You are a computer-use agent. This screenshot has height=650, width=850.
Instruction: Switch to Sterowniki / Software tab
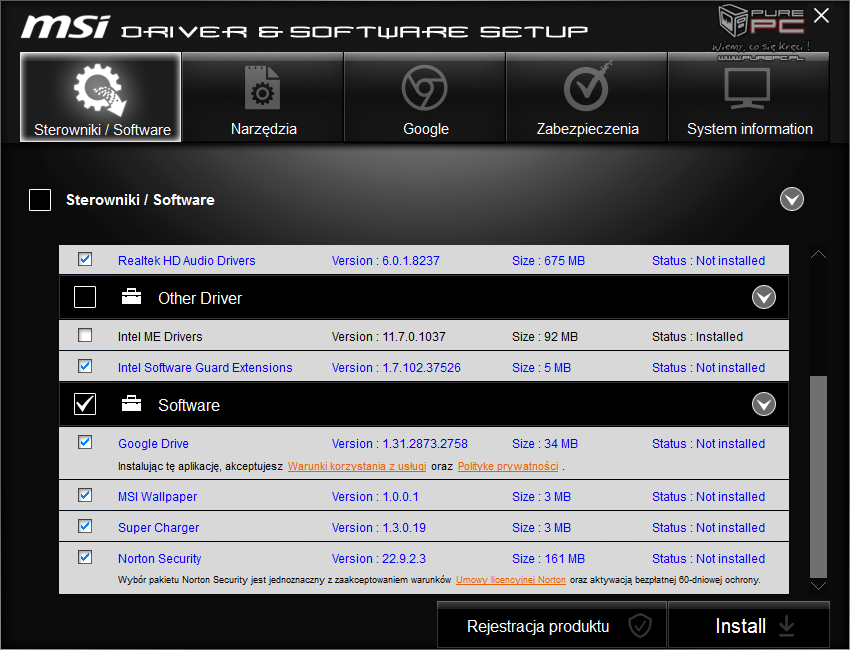tap(101, 97)
